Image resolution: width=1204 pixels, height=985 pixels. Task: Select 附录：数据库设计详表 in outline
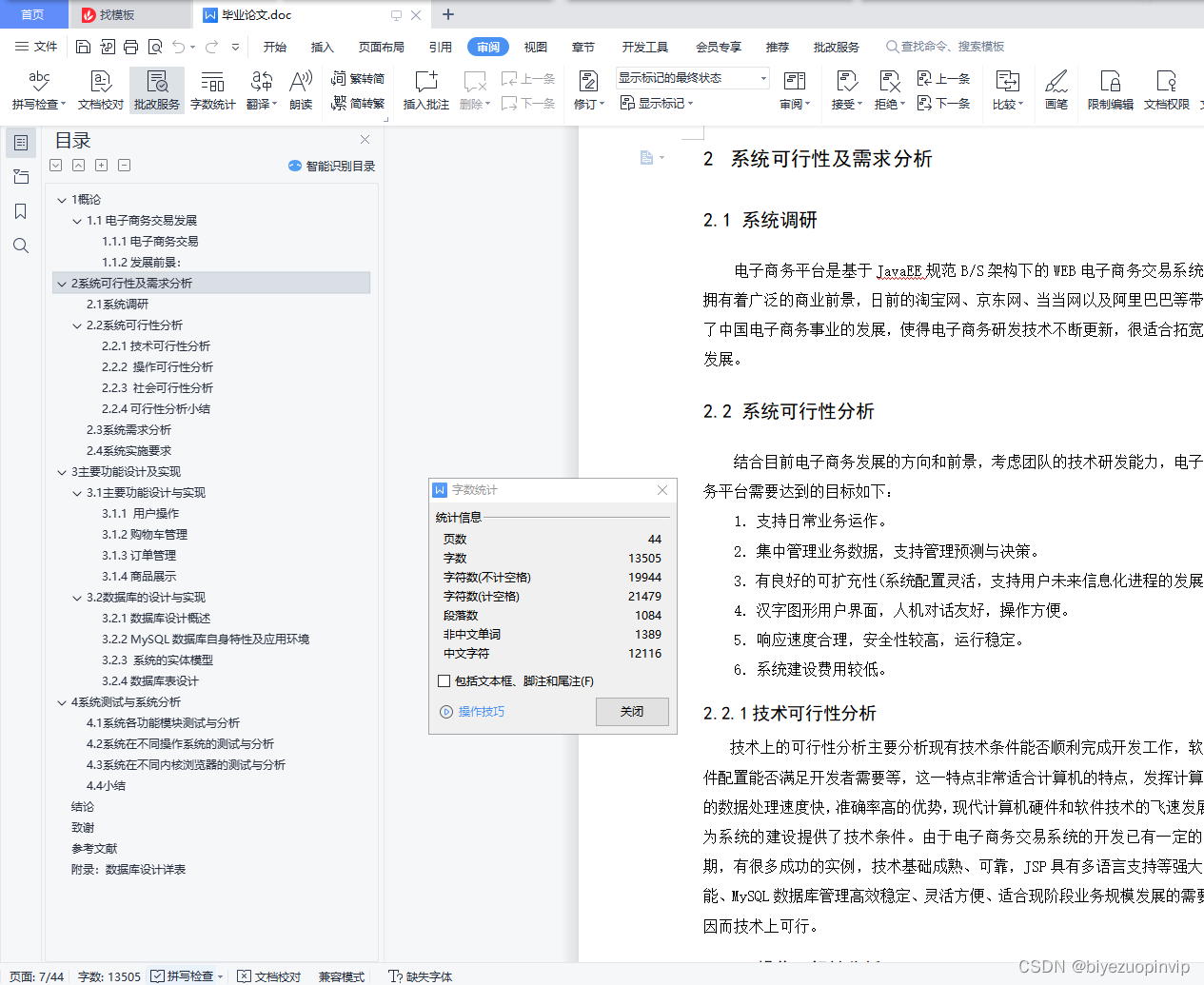click(x=128, y=870)
